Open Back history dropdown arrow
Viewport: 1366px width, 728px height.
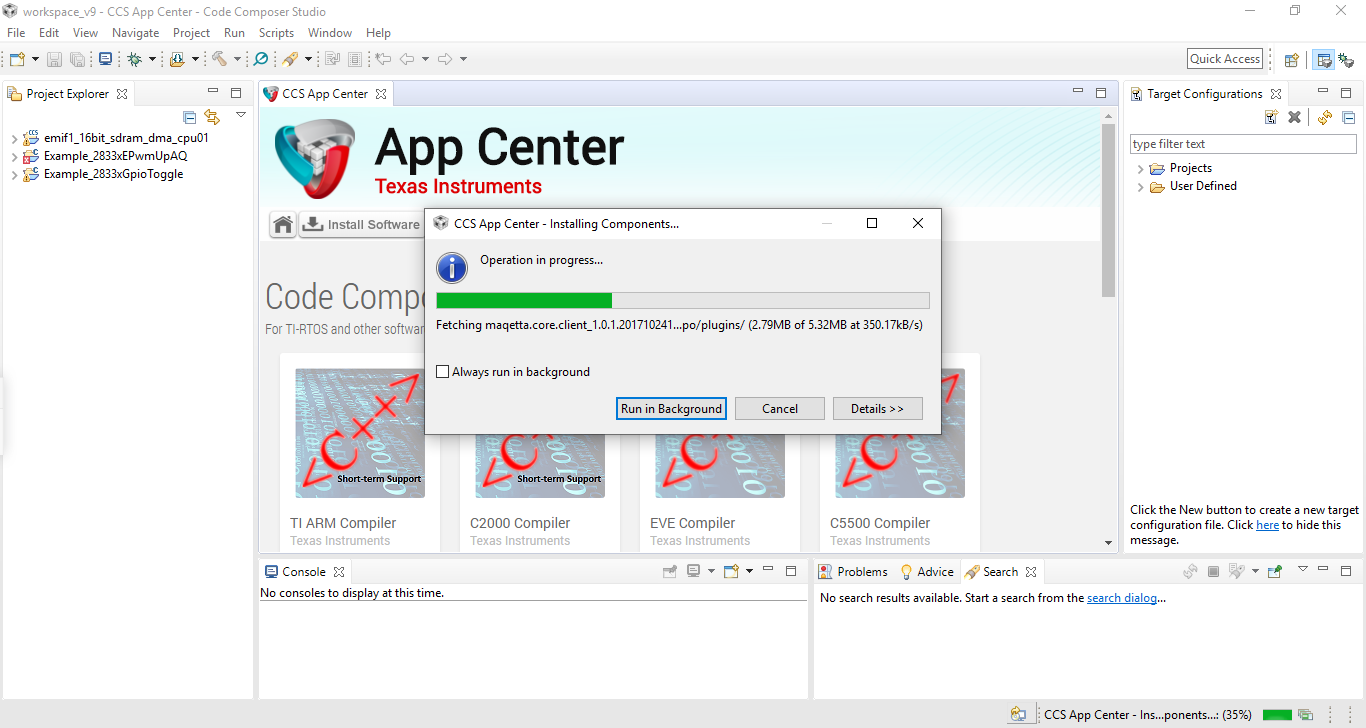point(425,59)
